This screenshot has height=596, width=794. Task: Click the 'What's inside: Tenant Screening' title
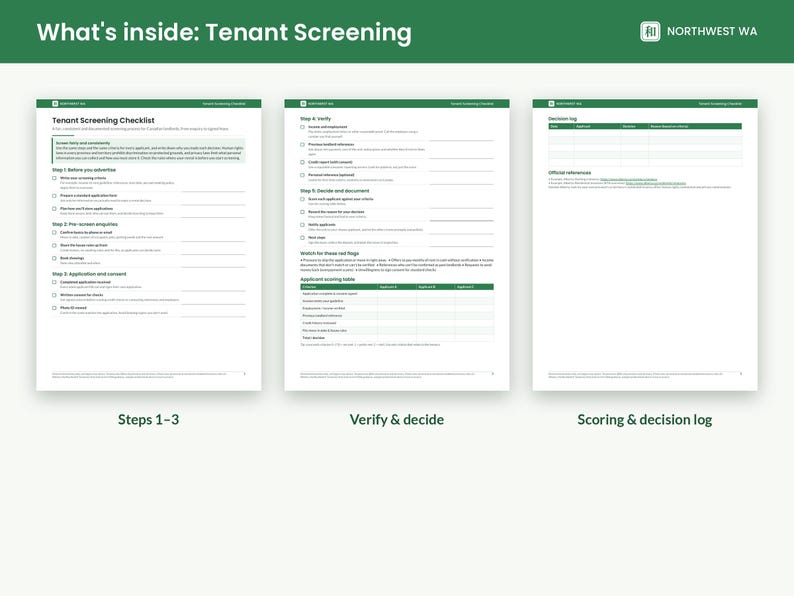pos(224,32)
